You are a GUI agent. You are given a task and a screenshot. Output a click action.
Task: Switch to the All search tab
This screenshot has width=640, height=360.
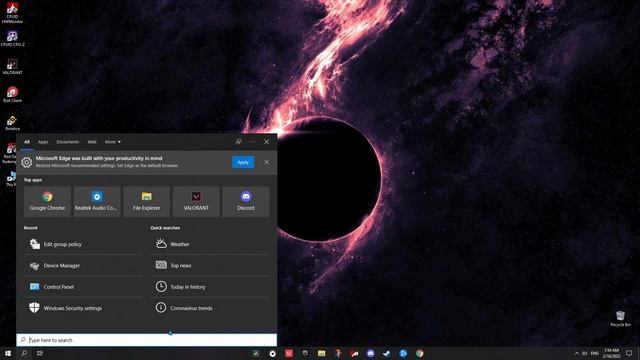click(x=27, y=142)
